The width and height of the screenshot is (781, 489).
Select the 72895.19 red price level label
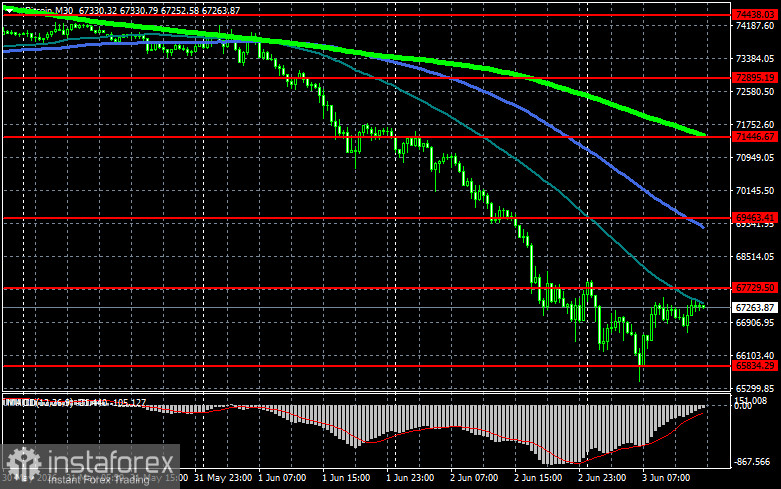tap(756, 78)
